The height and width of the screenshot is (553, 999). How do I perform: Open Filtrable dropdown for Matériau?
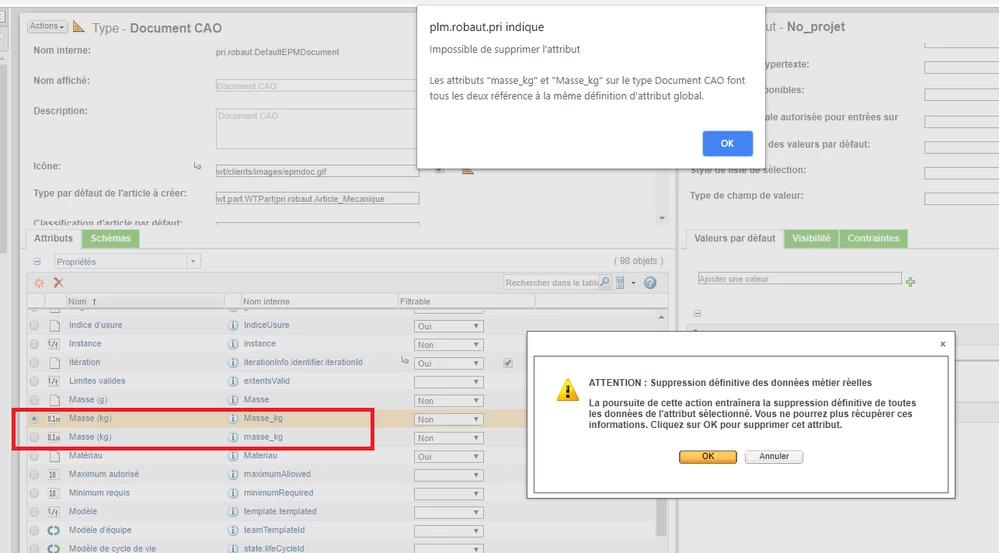tap(449, 457)
